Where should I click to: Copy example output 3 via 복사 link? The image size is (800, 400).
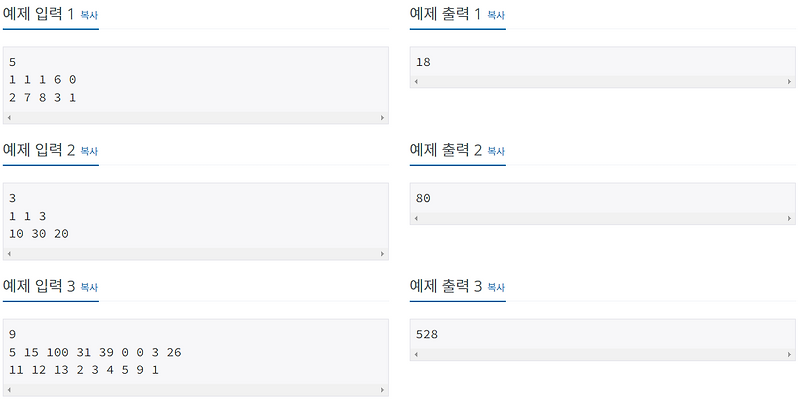pos(496,287)
